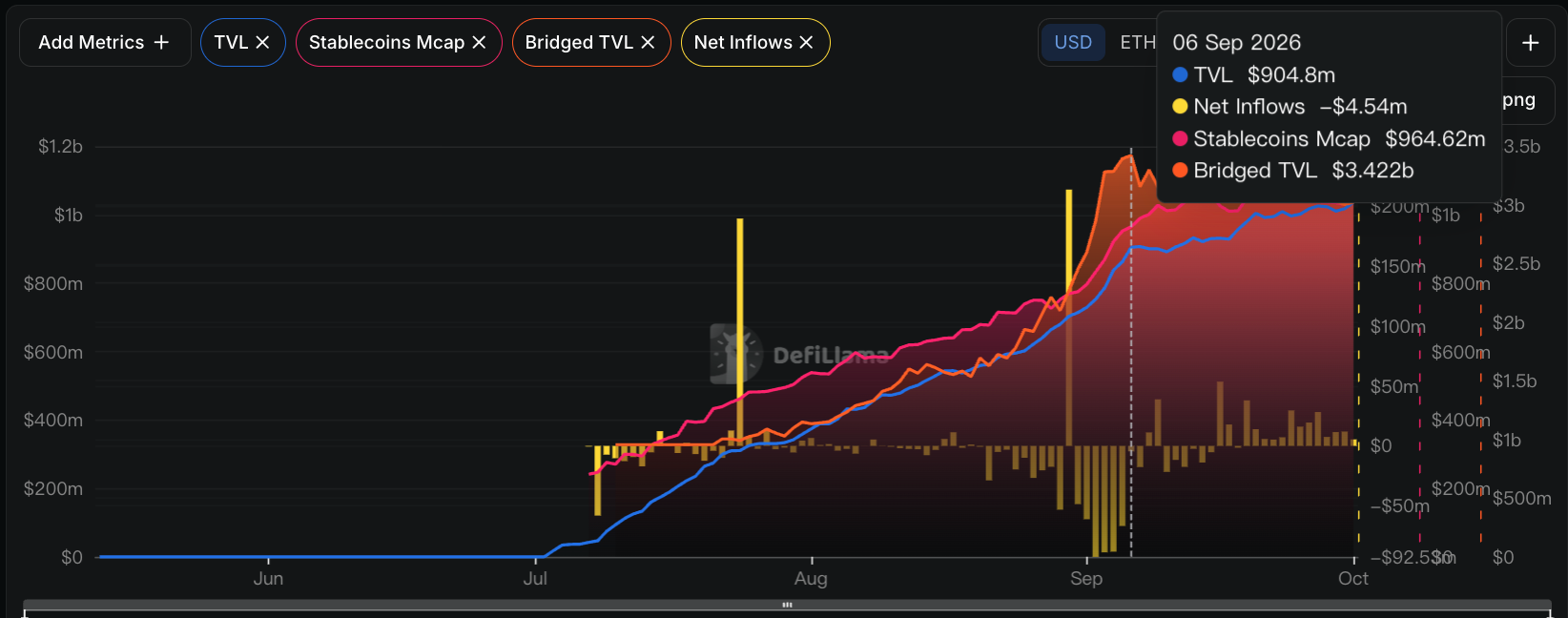Click the $1.5b Bridged TVL axis label

click(1515, 381)
